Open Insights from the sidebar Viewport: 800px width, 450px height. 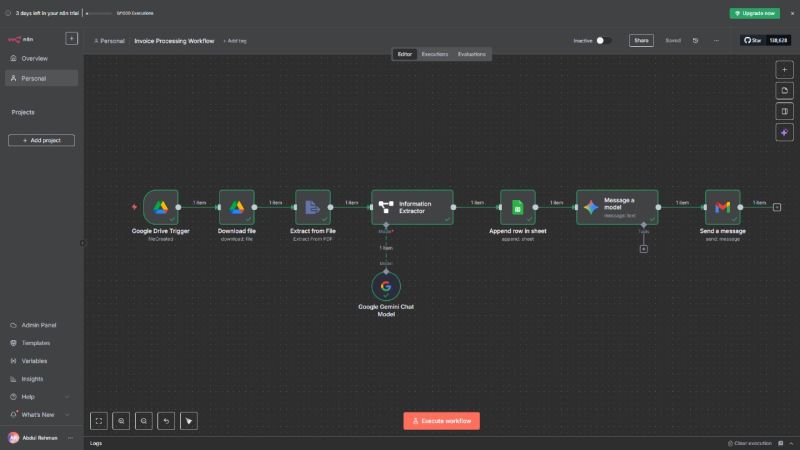click(42, 379)
